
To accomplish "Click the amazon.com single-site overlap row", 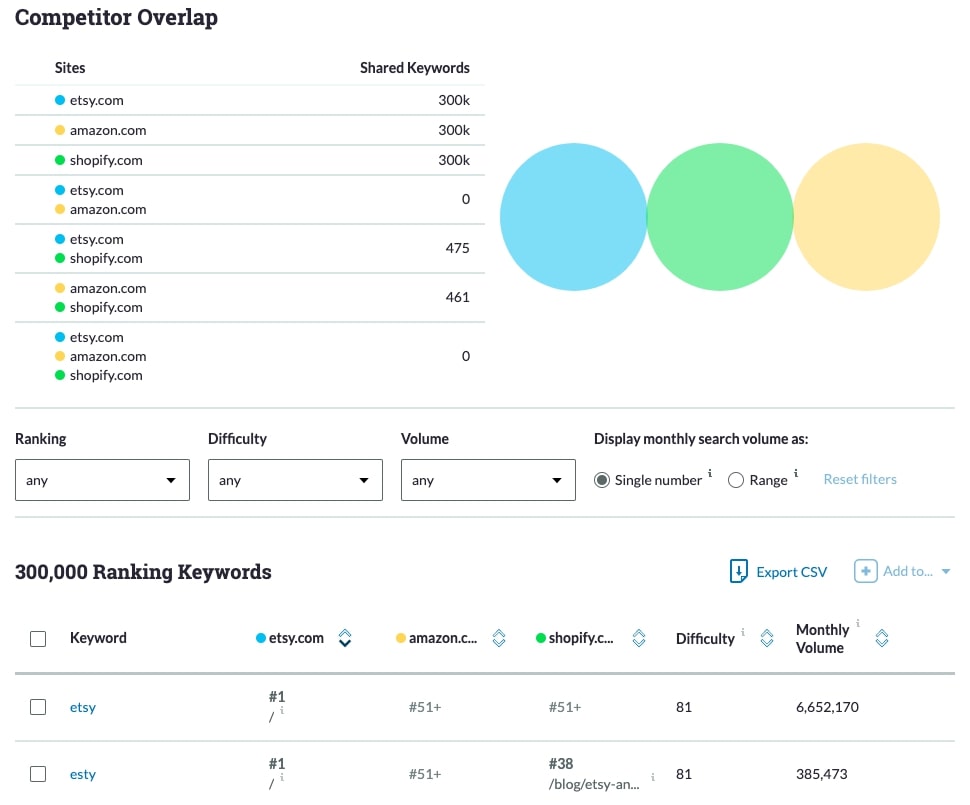I will [x=250, y=130].
